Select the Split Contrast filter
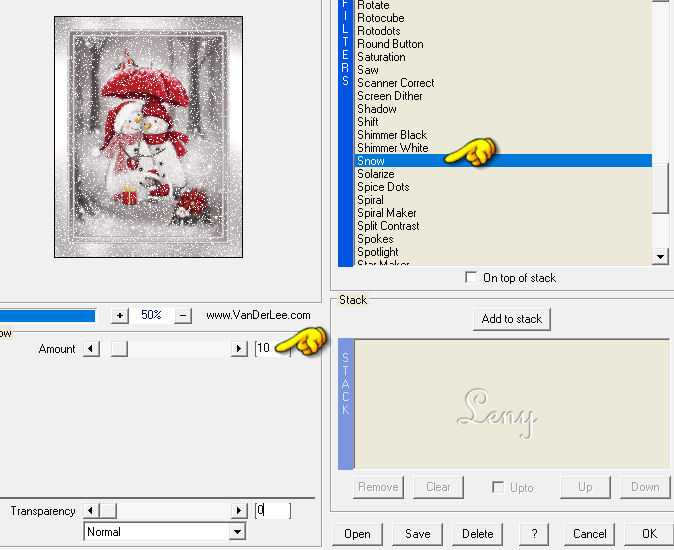The width and height of the screenshot is (674, 550). coord(503,226)
